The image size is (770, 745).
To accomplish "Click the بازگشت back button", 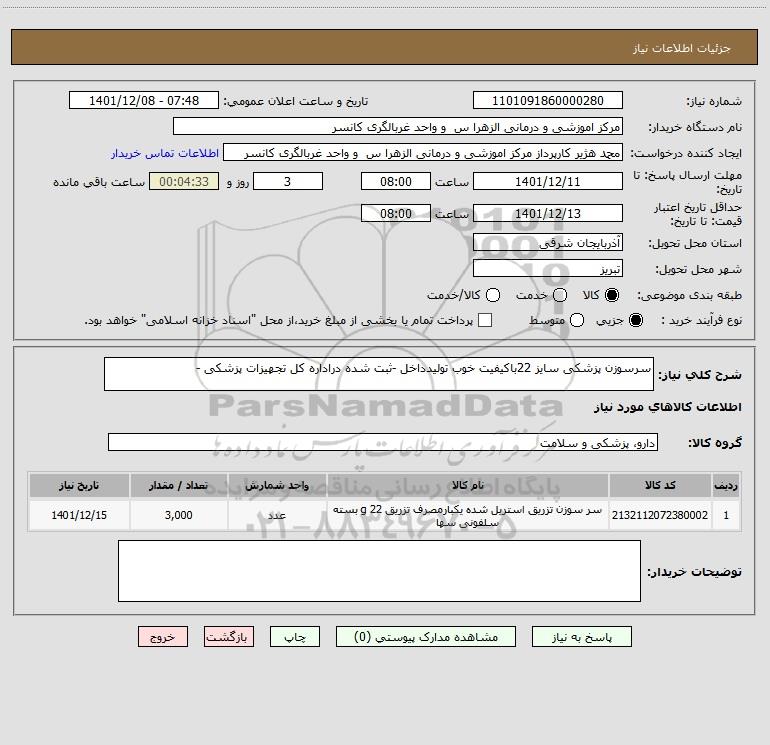I will tap(229, 637).
